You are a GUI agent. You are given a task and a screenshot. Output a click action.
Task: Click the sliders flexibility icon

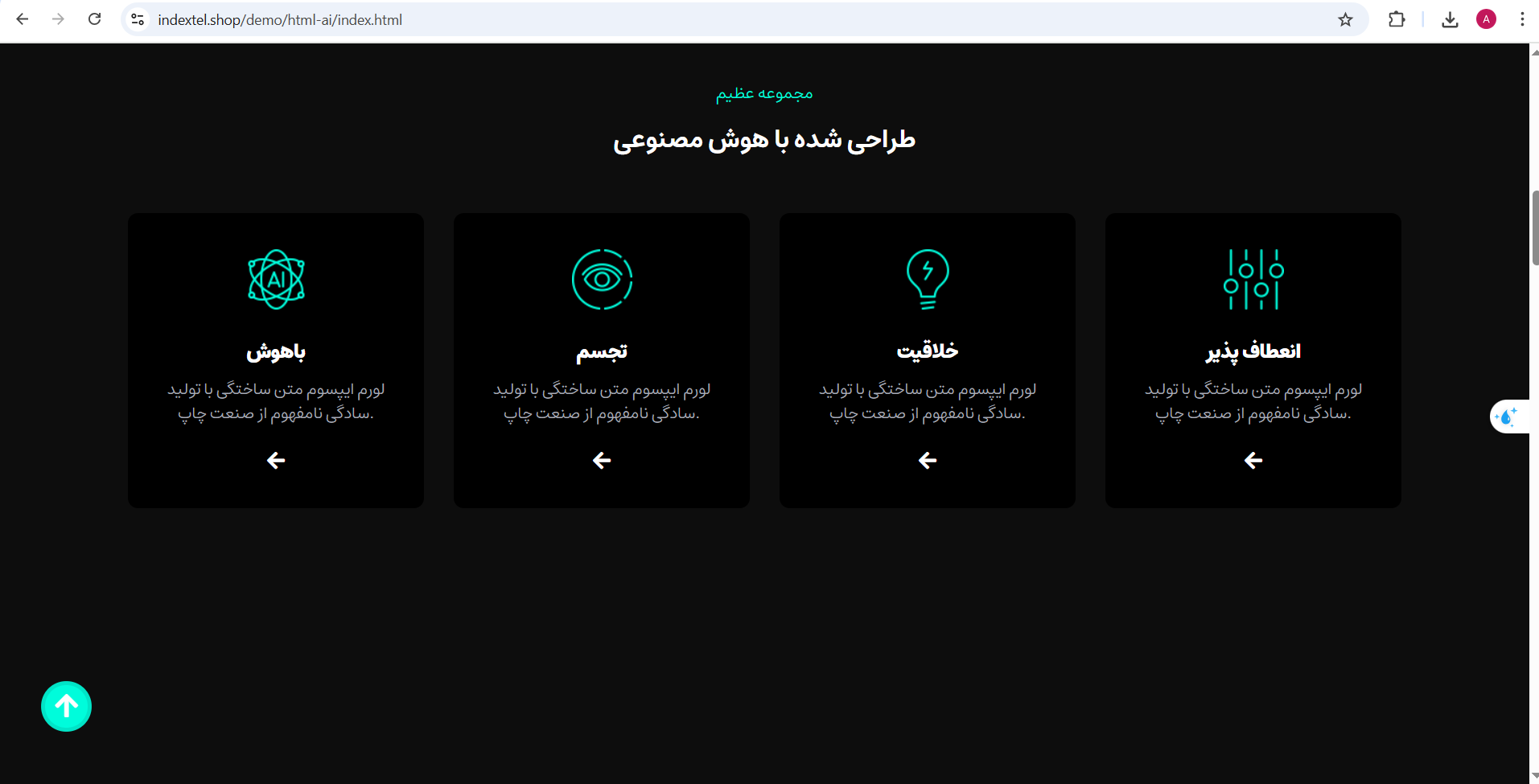point(1253,280)
